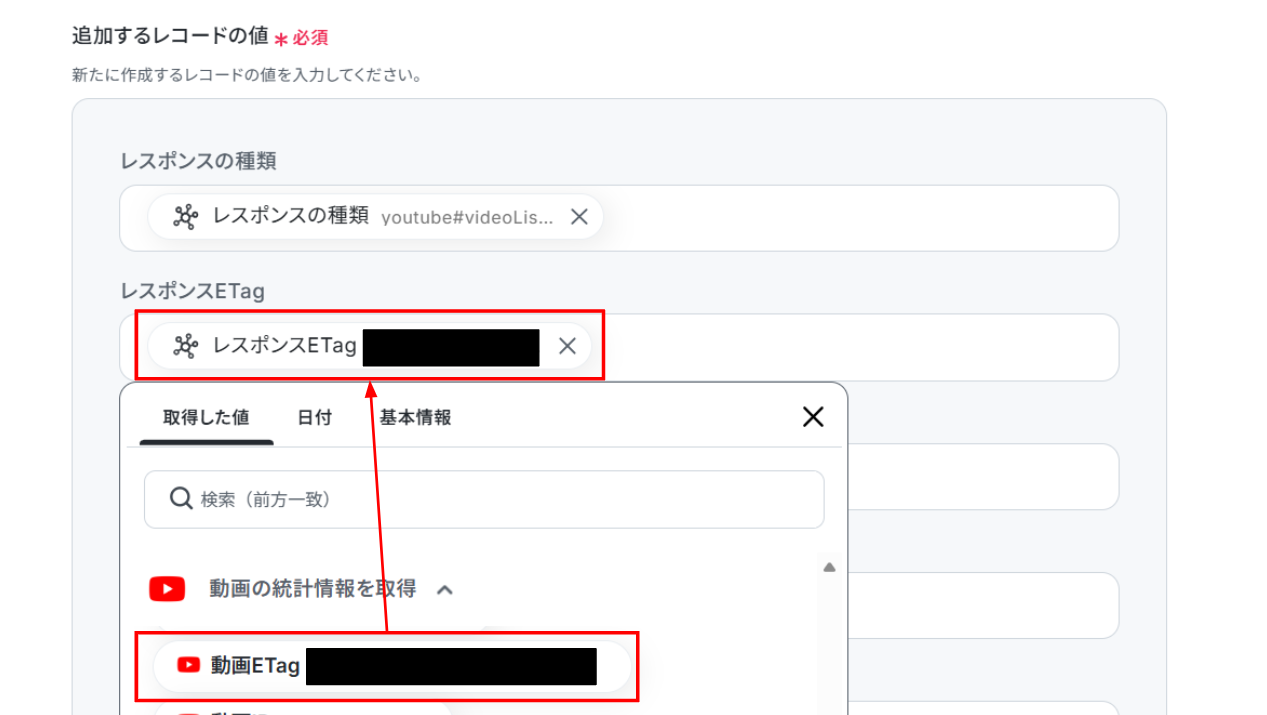Close the value picker popup
The height and width of the screenshot is (715, 1267).
coord(813,417)
